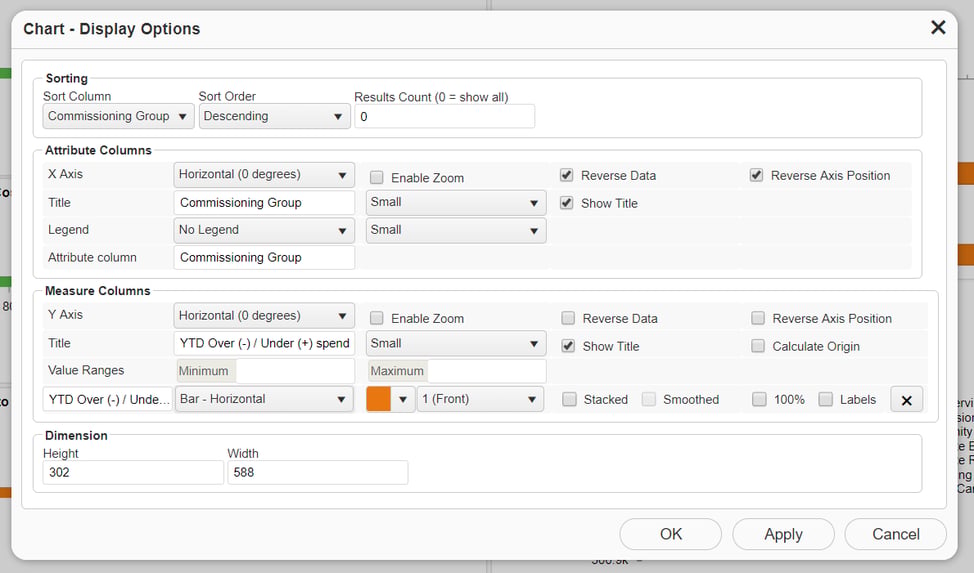
Task: Click the OK button
Action: [x=671, y=534]
